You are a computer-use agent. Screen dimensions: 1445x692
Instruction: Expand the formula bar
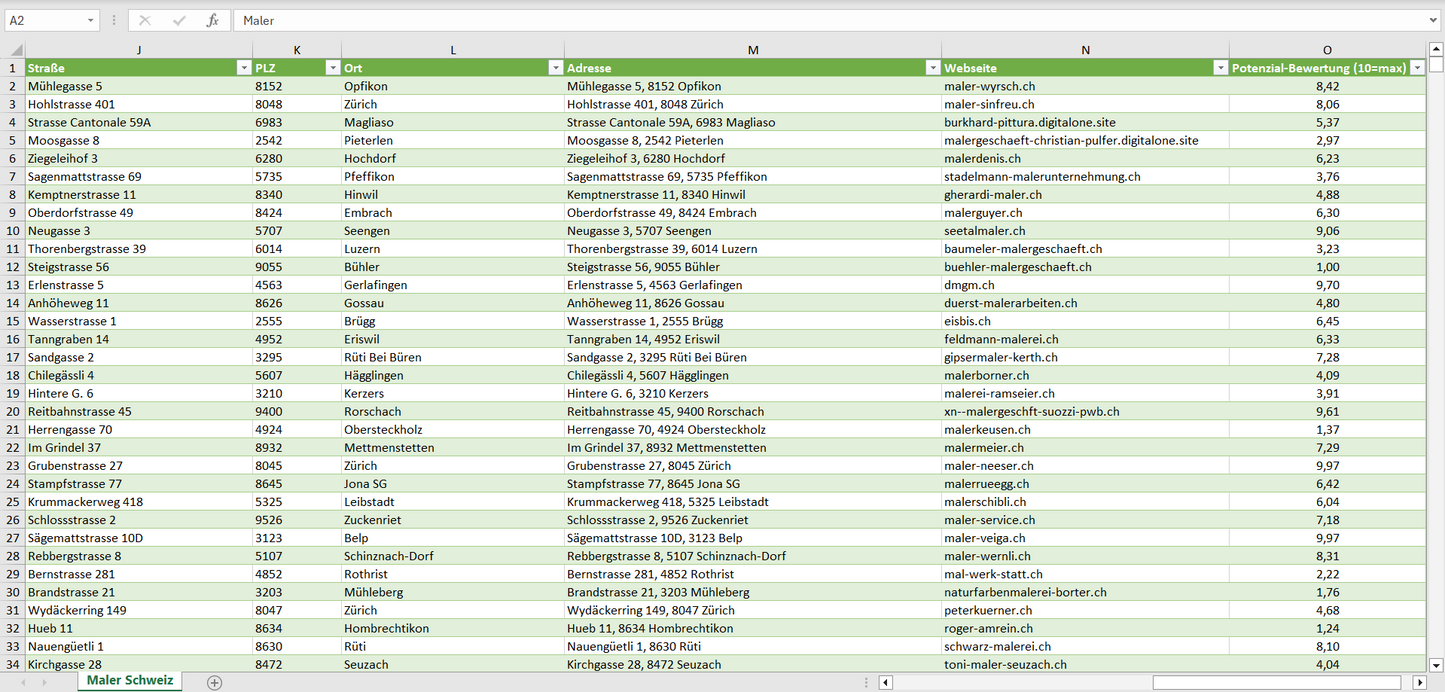coord(1434,20)
